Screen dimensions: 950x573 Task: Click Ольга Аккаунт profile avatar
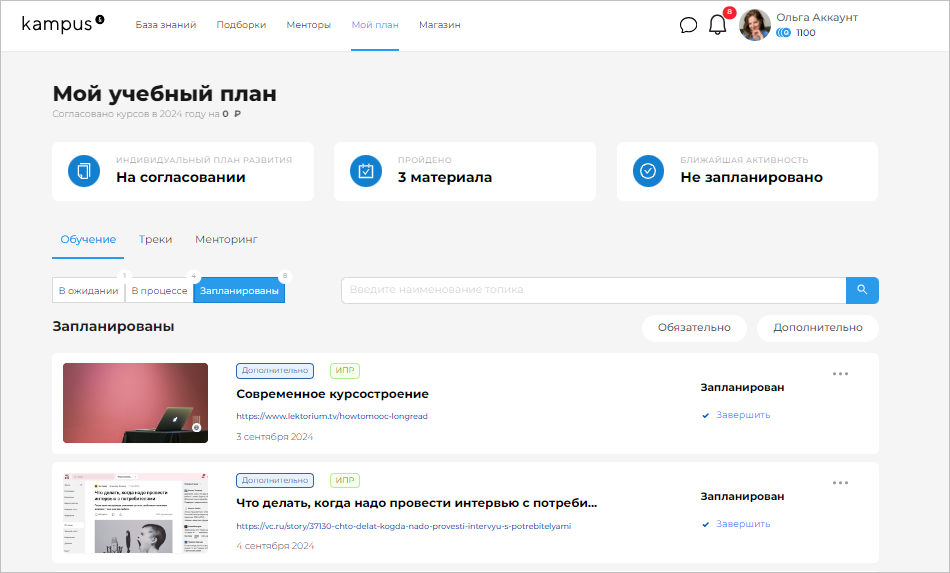[x=755, y=25]
